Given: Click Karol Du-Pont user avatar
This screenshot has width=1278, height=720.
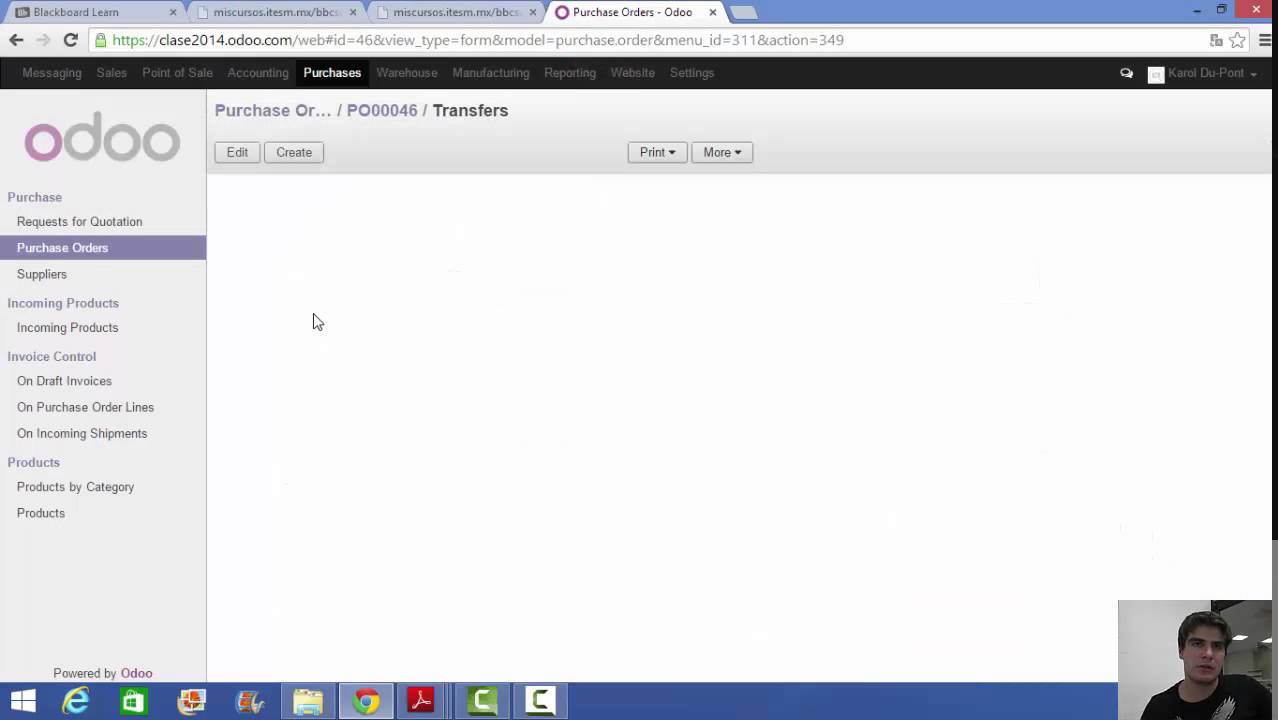Looking at the screenshot, I should 1156,74.
